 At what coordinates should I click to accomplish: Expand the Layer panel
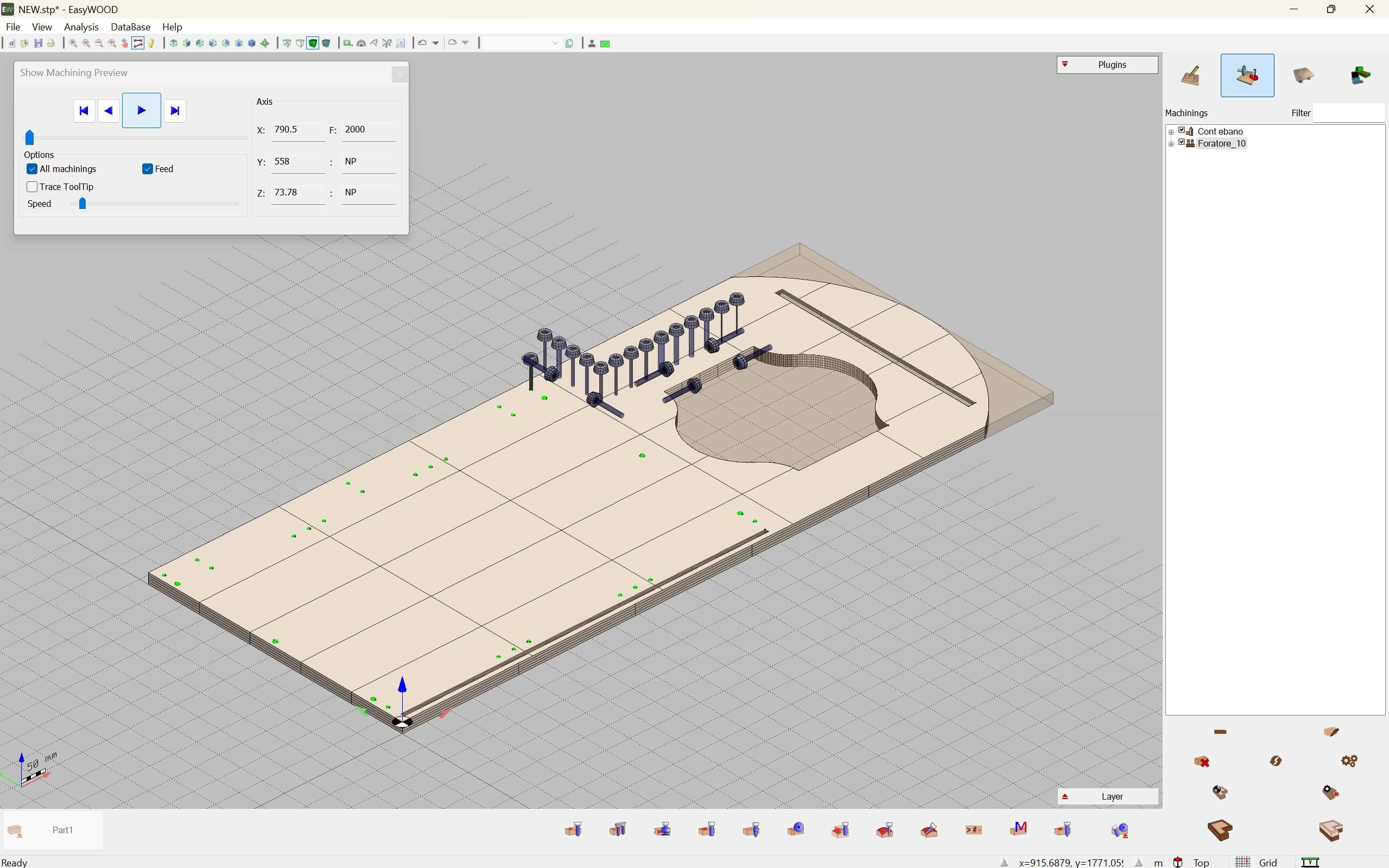tap(1107, 796)
